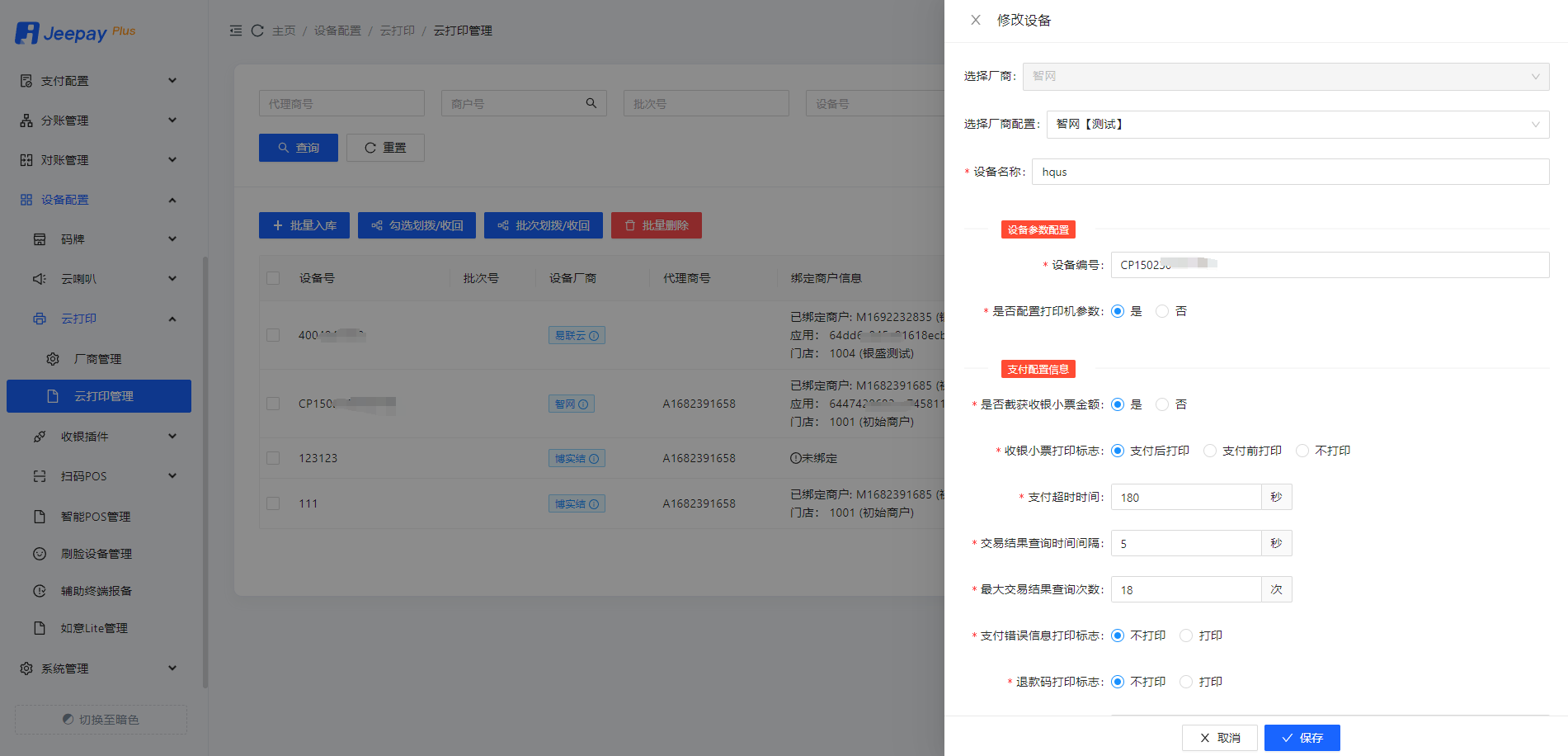
Task: Choose 支付前打印 for receipt print flag
Action: [1210, 451]
